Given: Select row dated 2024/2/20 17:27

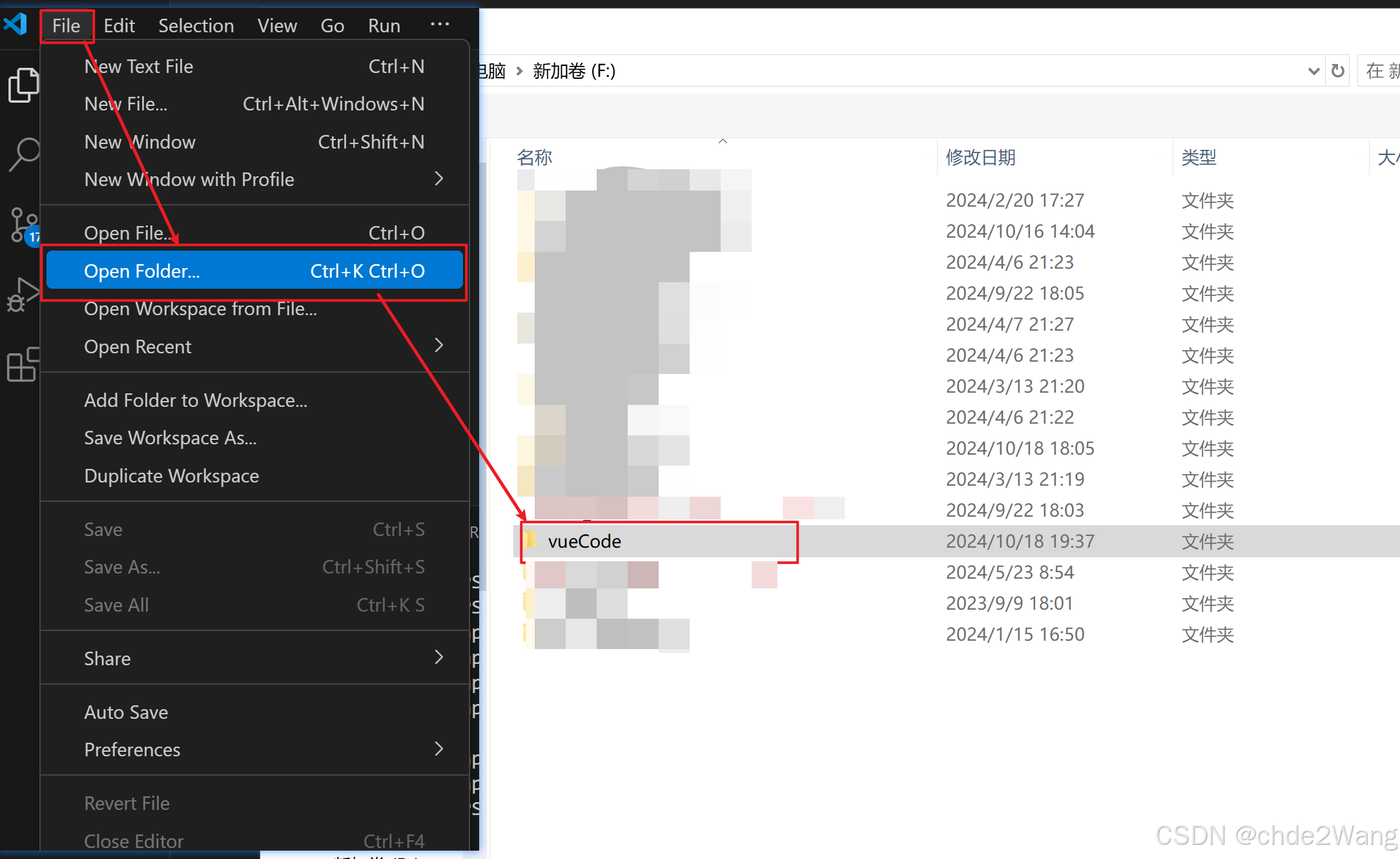Looking at the screenshot, I should pyautogui.click(x=956, y=200).
